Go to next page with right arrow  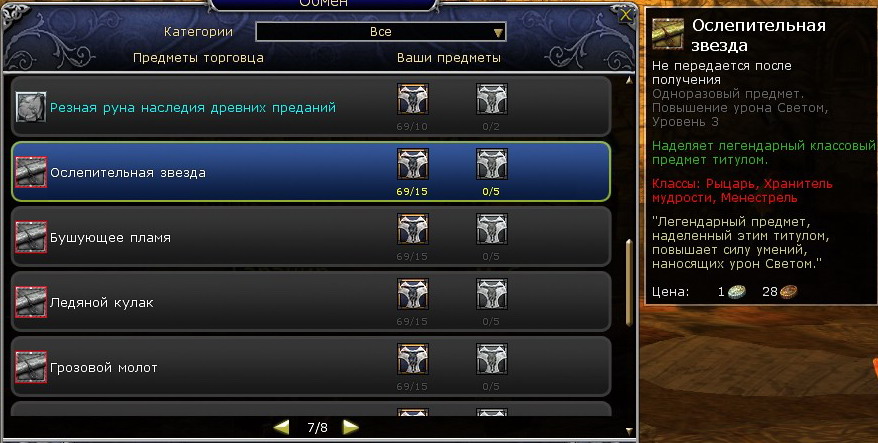point(351,427)
